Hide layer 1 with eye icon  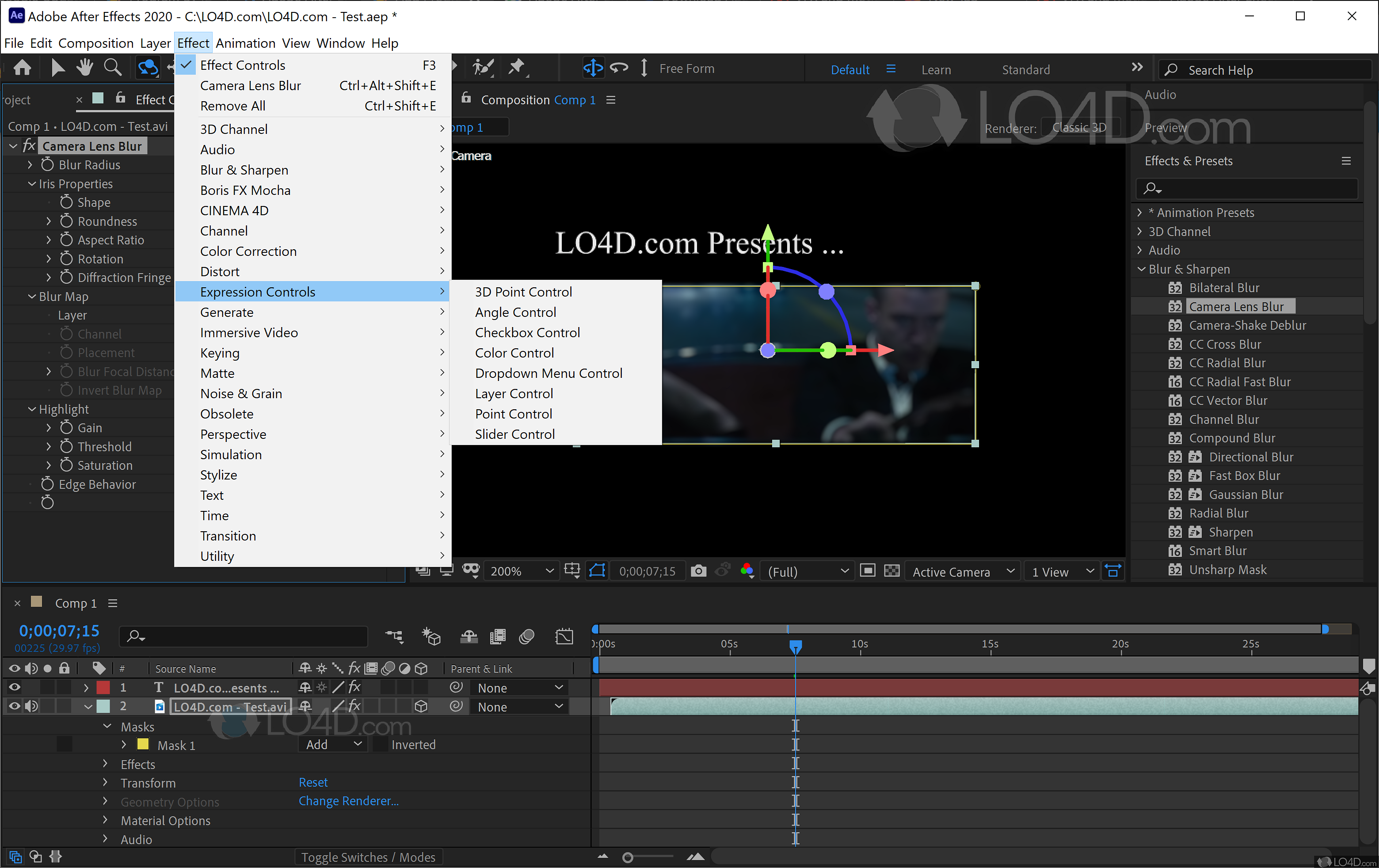point(14,687)
